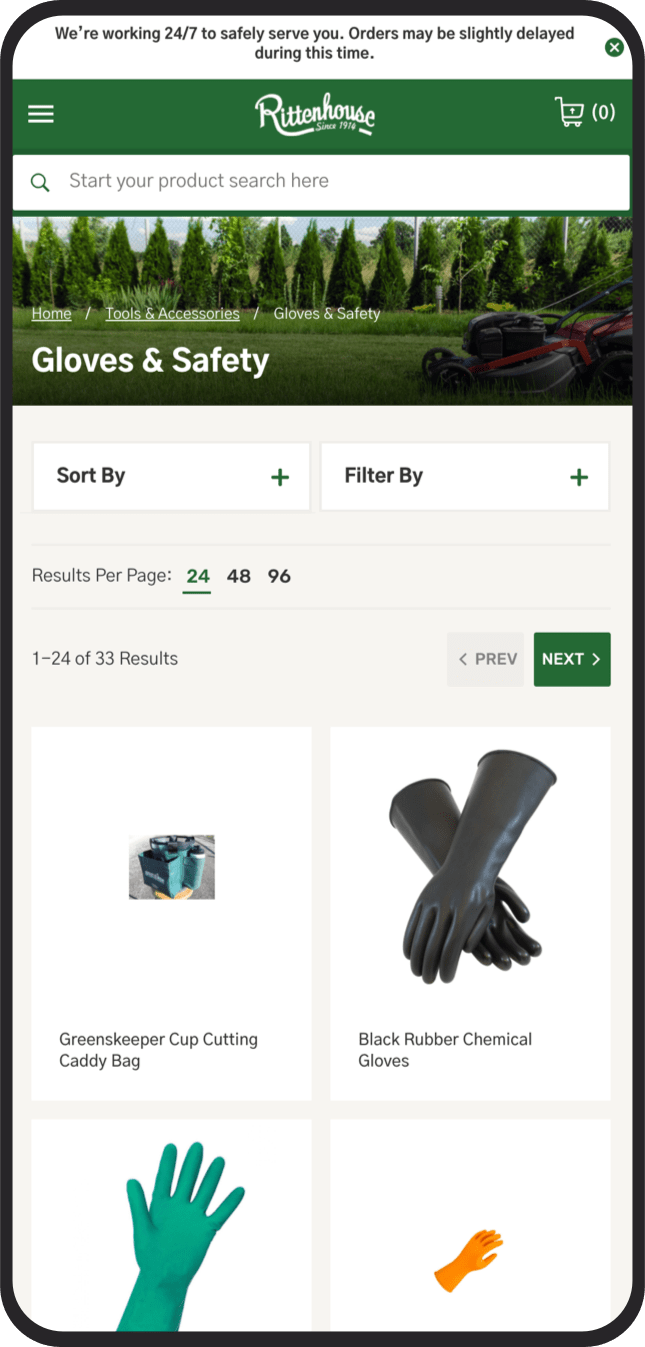Screen dimensions: 645x1347
Task: Dismiss the delay notice banner
Action: click(x=614, y=47)
